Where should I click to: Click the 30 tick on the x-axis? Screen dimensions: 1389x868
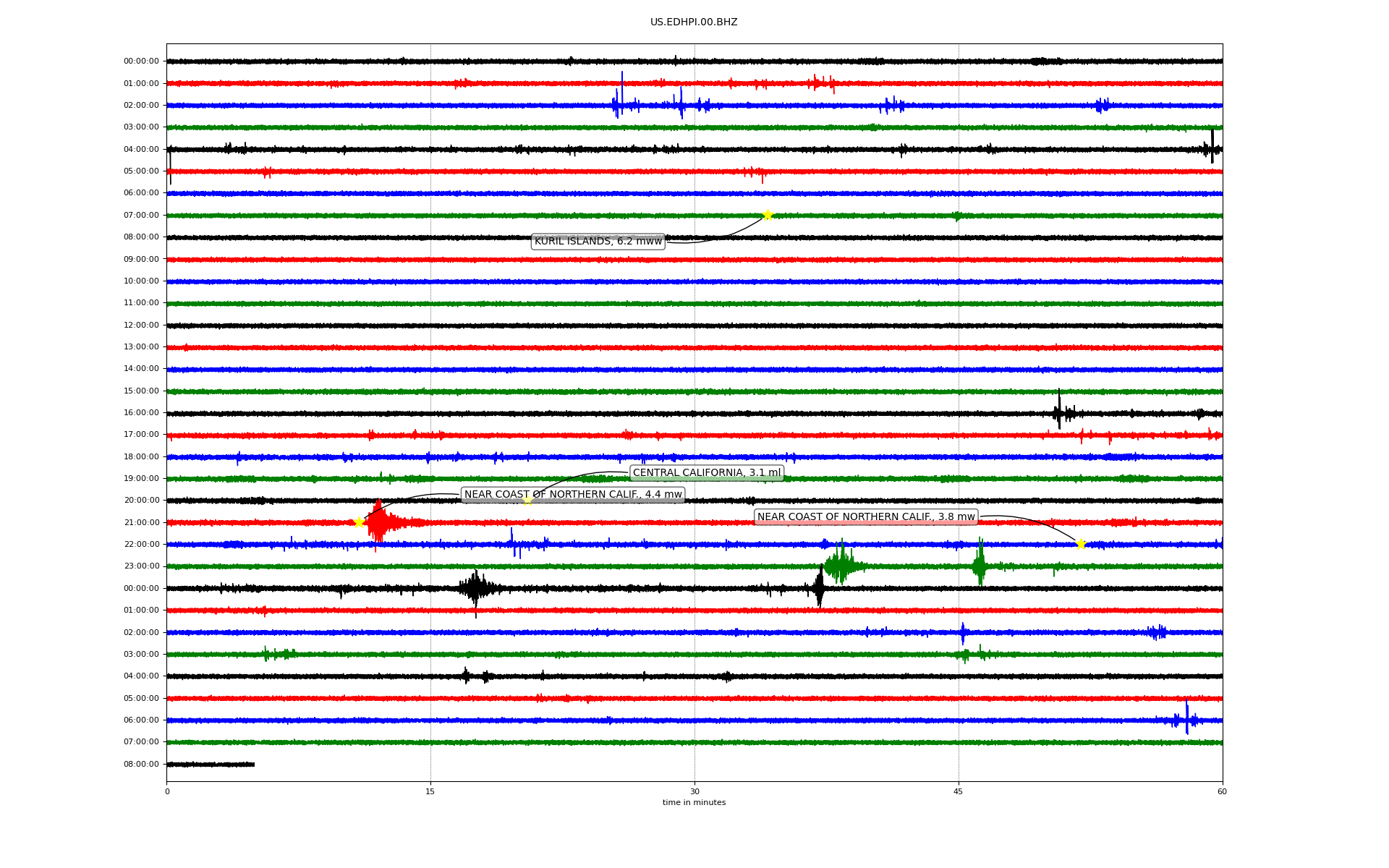click(x=694, y=791)
